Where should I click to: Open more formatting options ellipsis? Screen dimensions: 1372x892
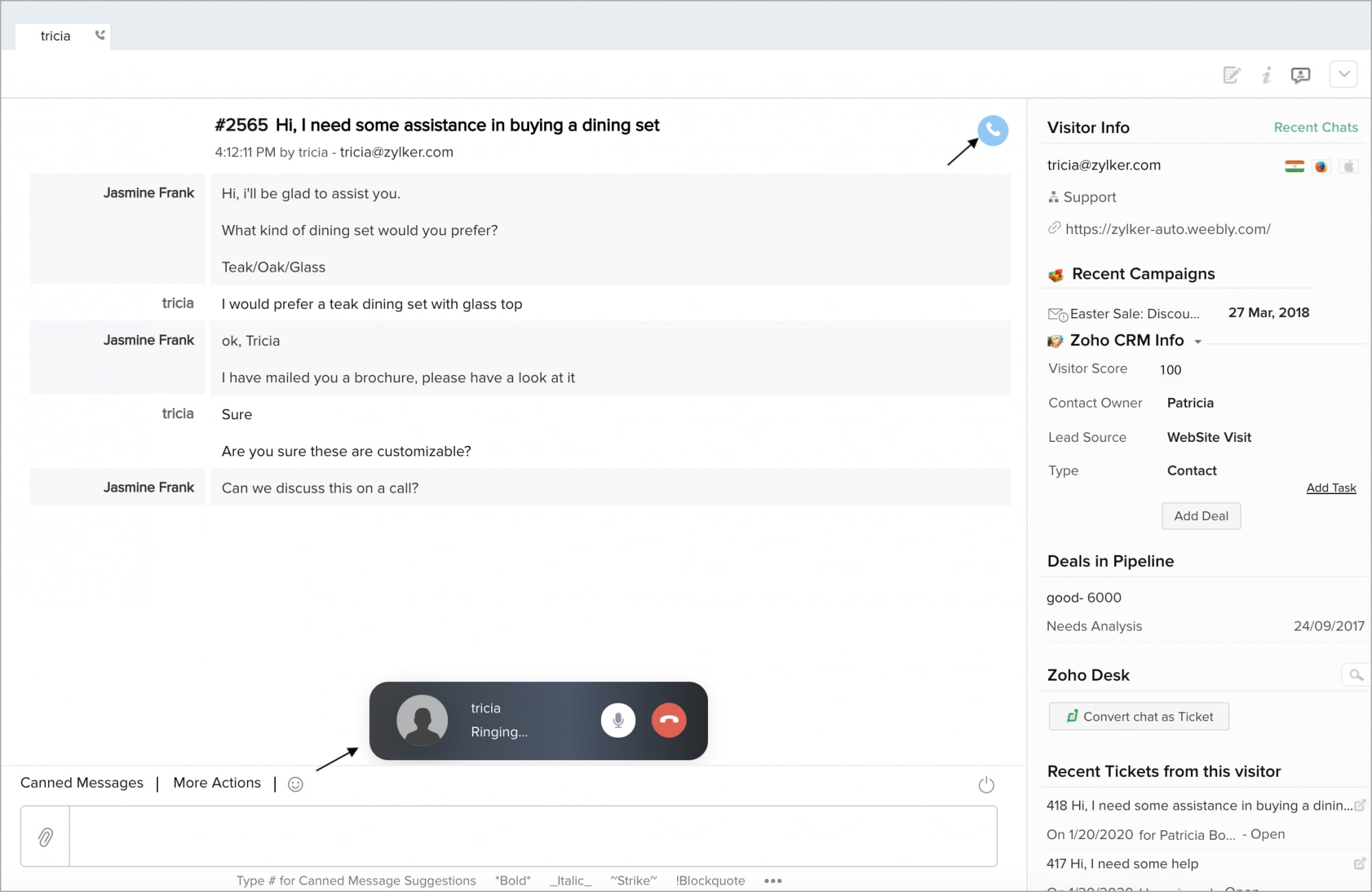pos(773,881)
